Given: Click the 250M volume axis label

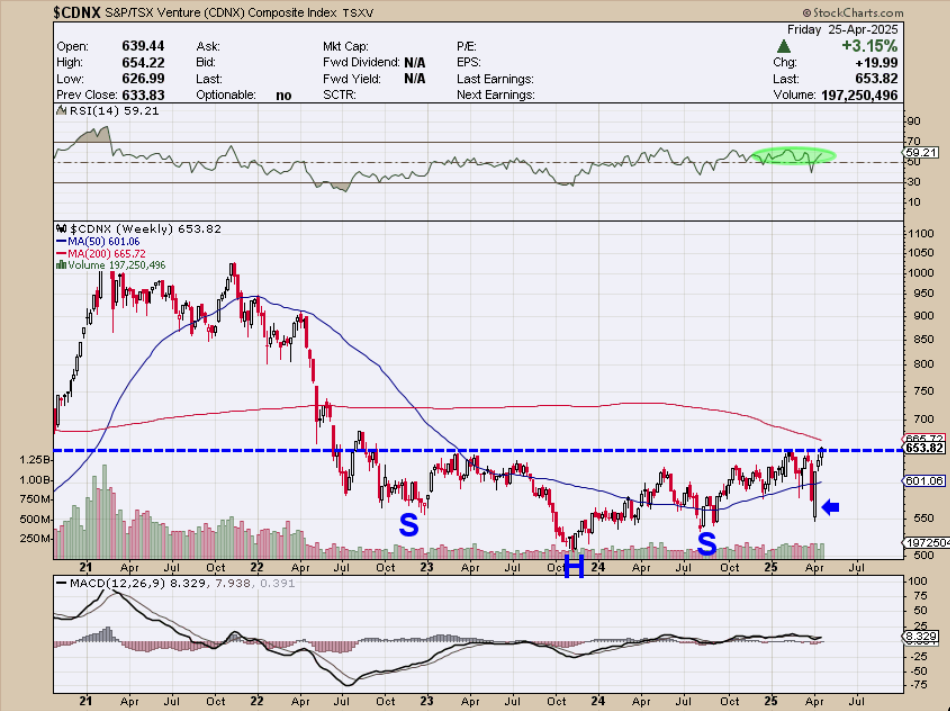Looking at the screenshot, I should pos(35,538).
